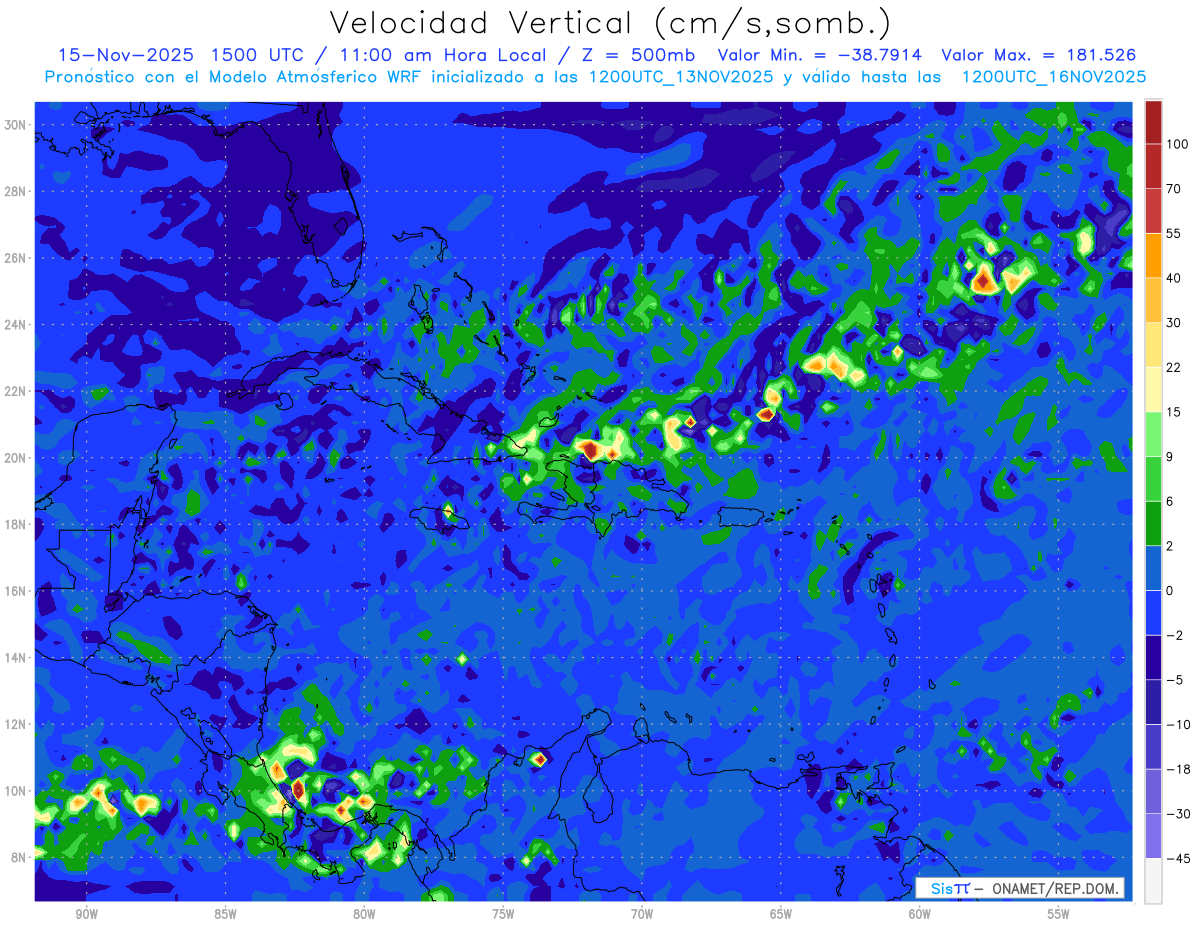Viewport: 1200px width, 927px height.
Task: Click the '90W' longitude label
Action: (86, 914)
